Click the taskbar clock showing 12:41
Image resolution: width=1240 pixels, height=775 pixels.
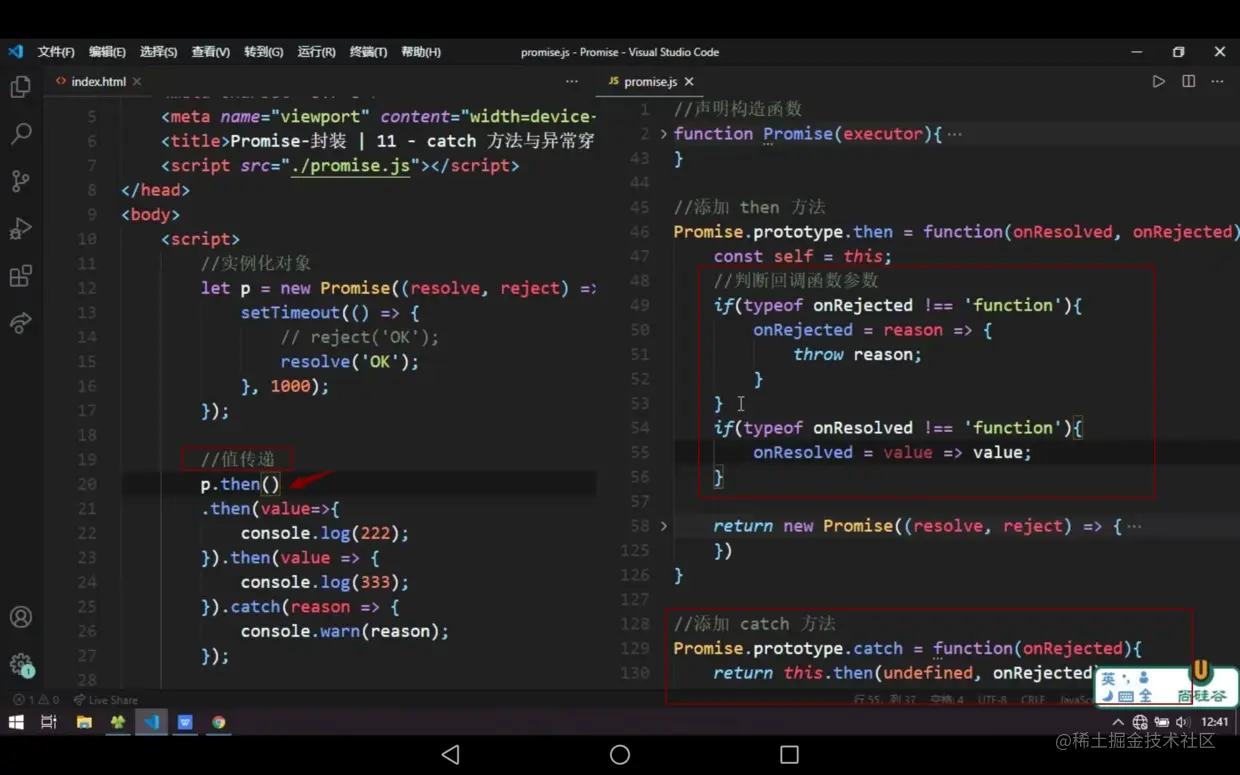tap(1215, 722)
